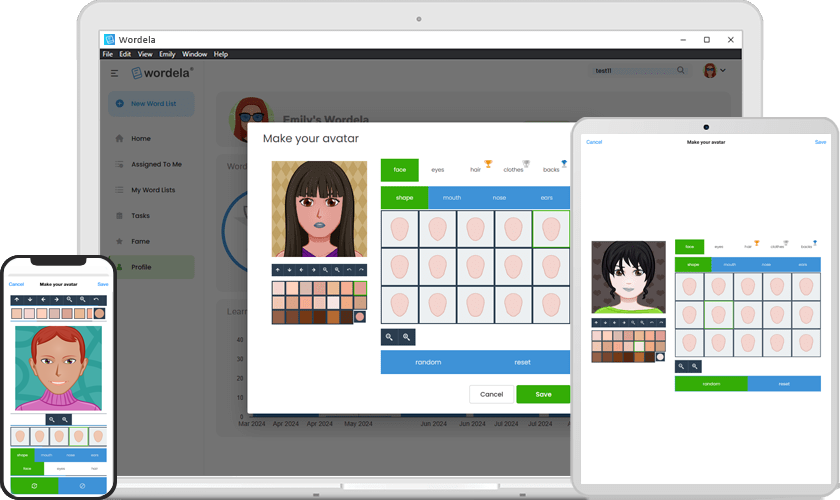
Task: Tap the Cancel link on the tablet
Action: pos(594,142)
